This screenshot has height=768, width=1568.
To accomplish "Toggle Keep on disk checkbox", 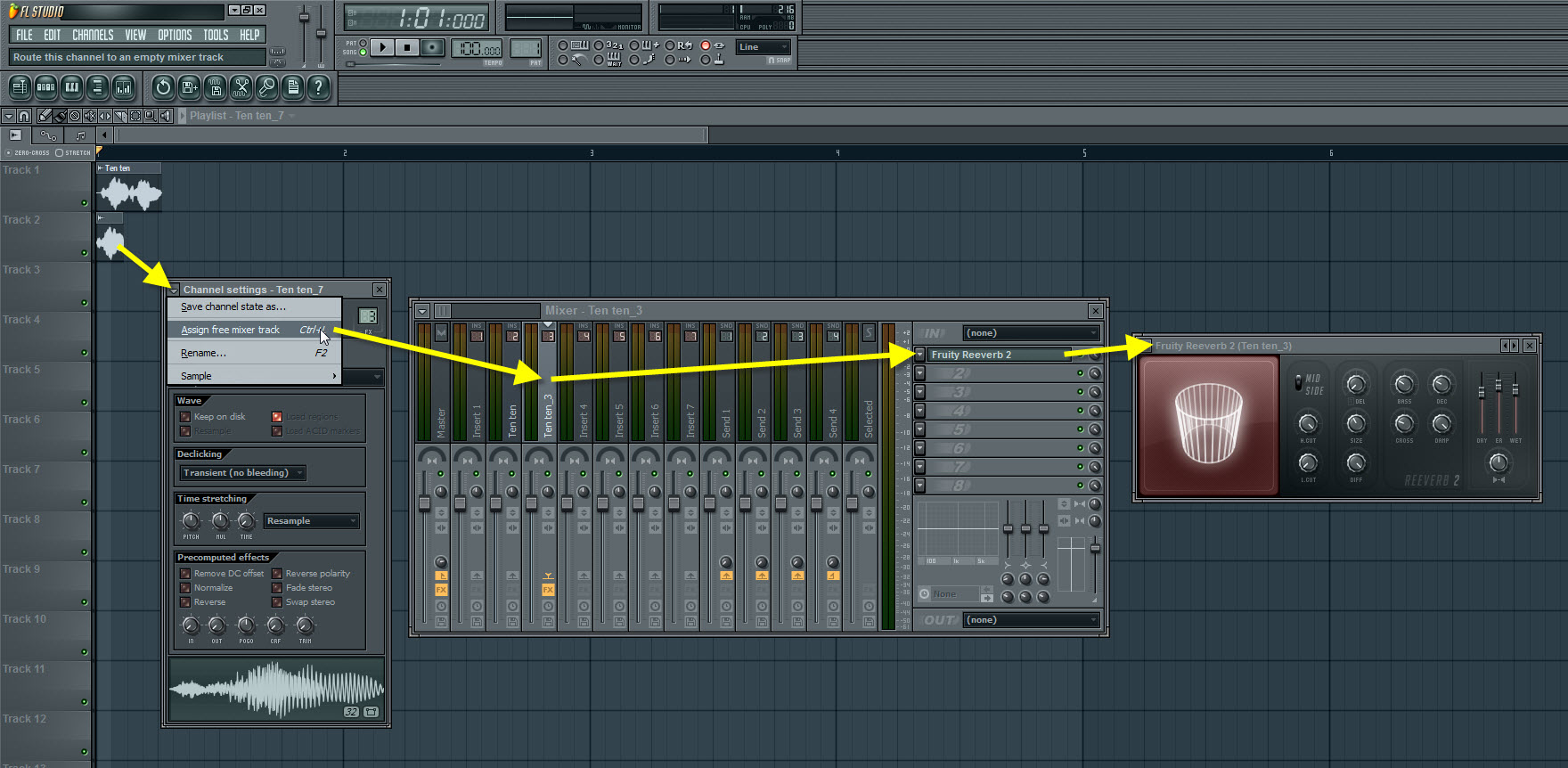I will tap(185, 417).
